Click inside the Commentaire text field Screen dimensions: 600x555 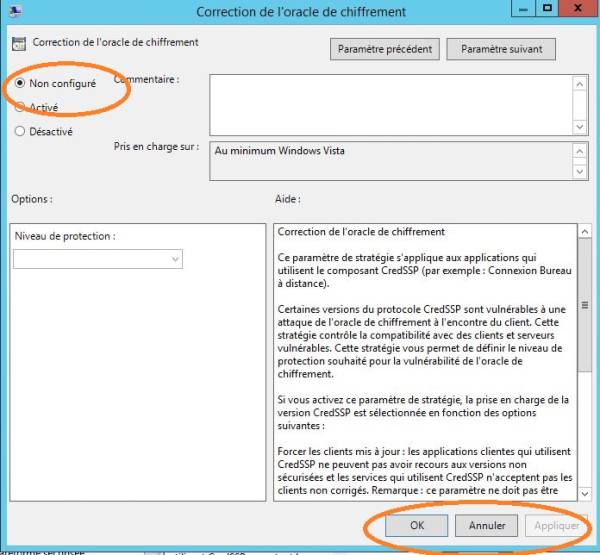tap(390, 105)
